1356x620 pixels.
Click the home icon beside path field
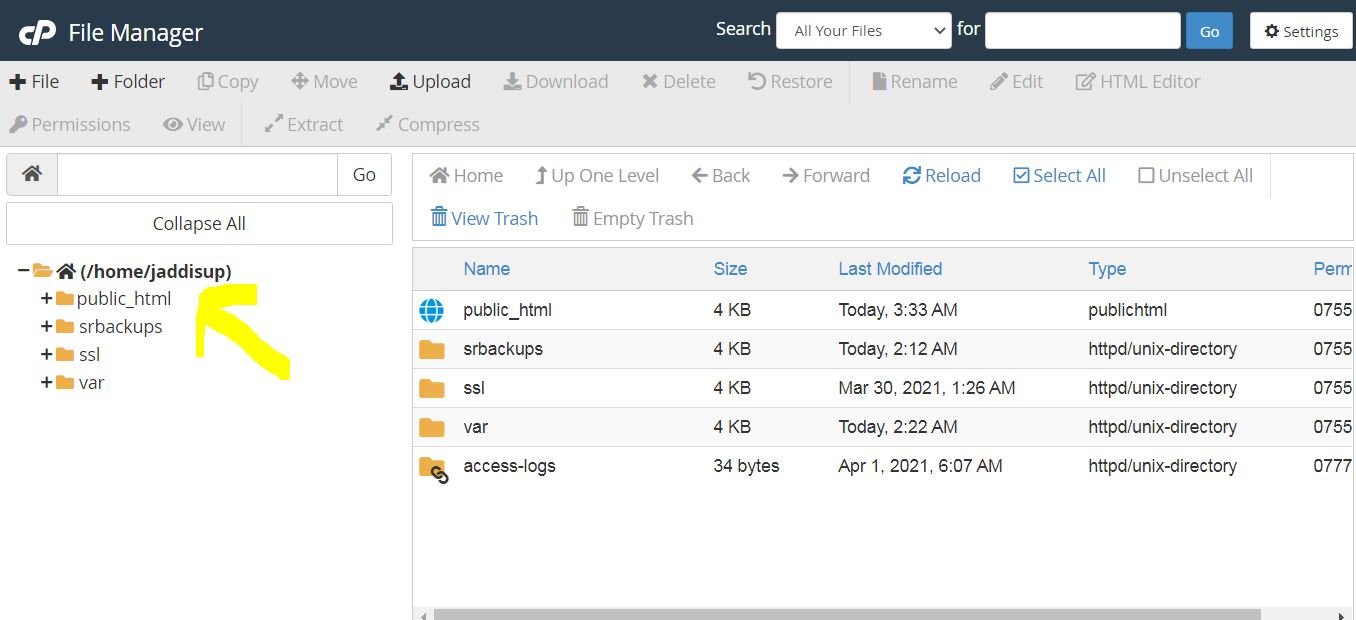point(32,174)
